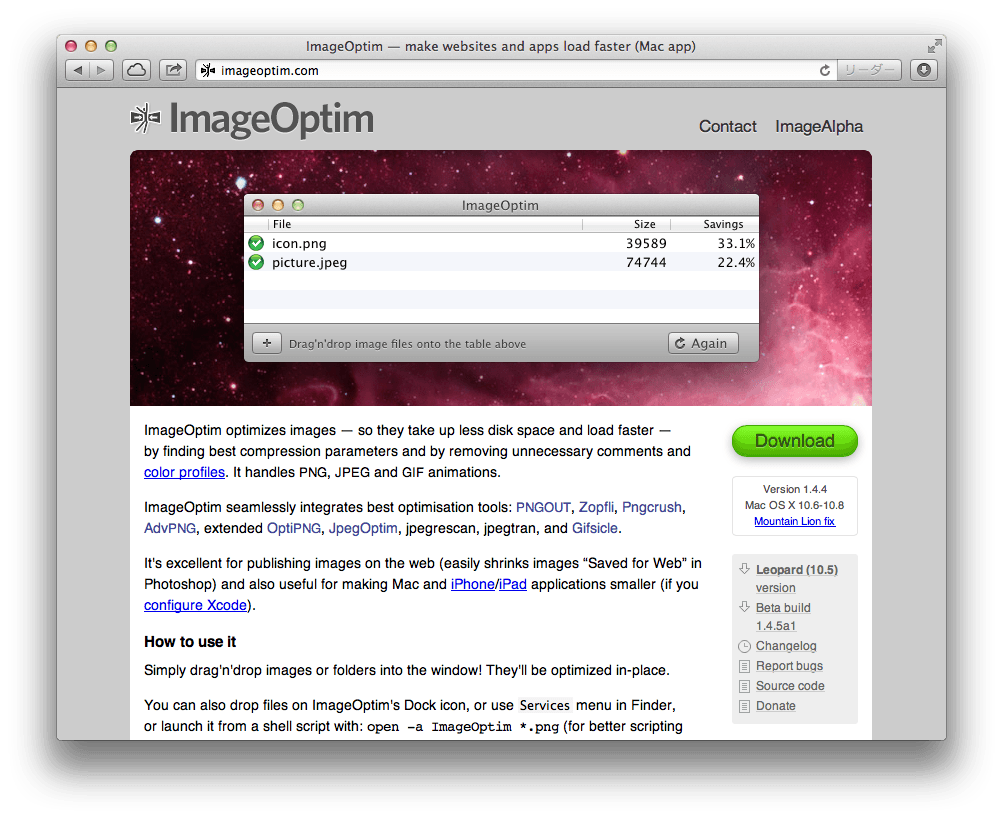Click clock icon beside Changelog

point(744,646)
